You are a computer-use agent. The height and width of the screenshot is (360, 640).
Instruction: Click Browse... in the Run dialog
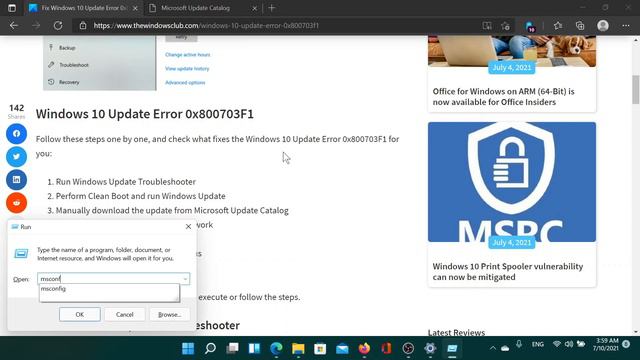tap(169, 314)
